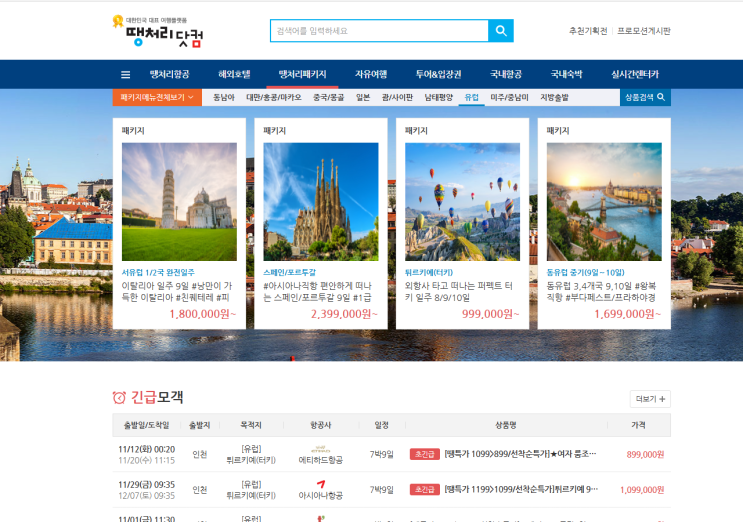Click the 1,800,000원~ price
The height and width of the screenshot is (522, 743).
[x=203, y=314]
